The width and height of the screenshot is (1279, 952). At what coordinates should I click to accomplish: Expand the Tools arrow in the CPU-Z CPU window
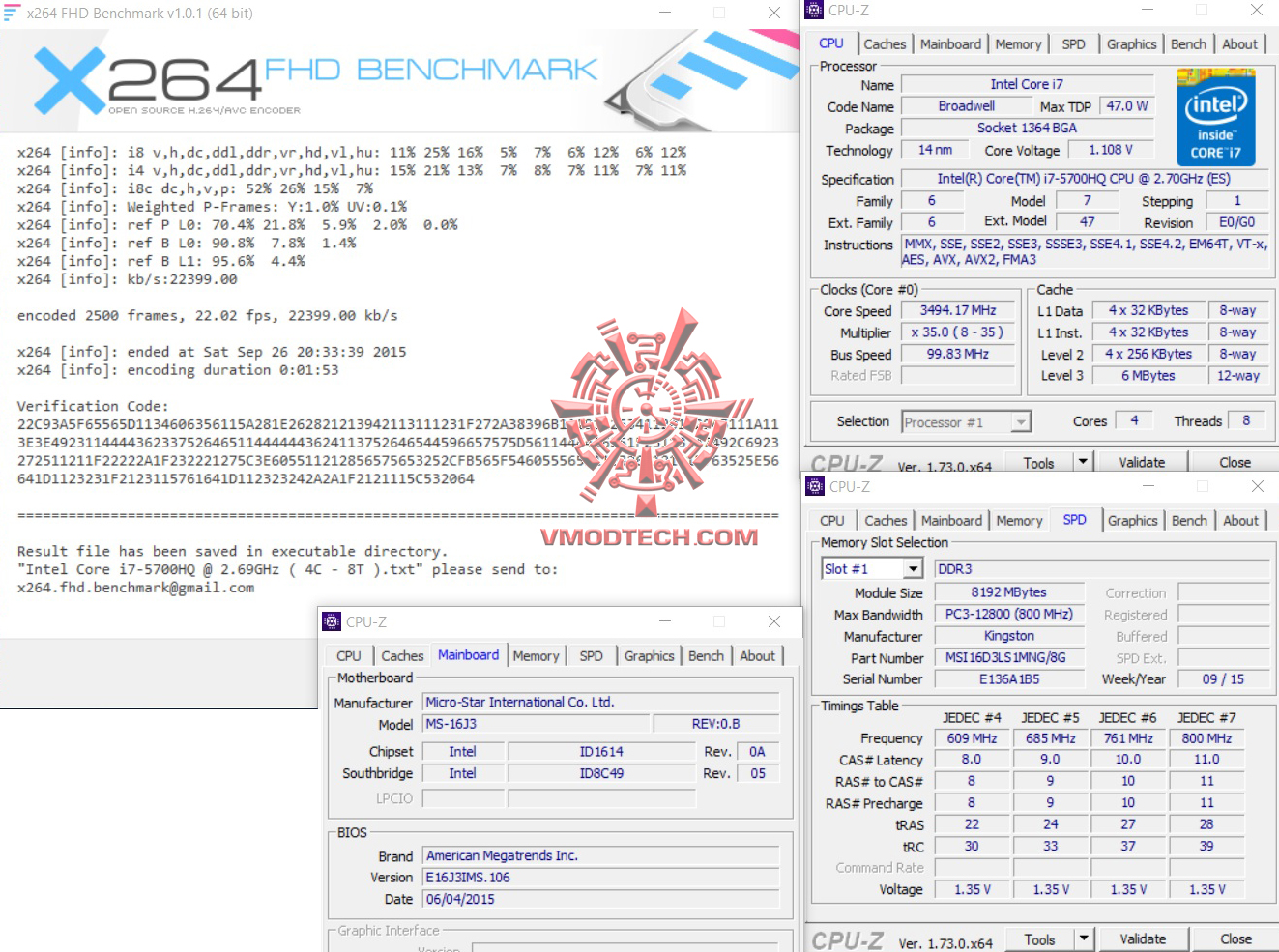point(1083,462)
